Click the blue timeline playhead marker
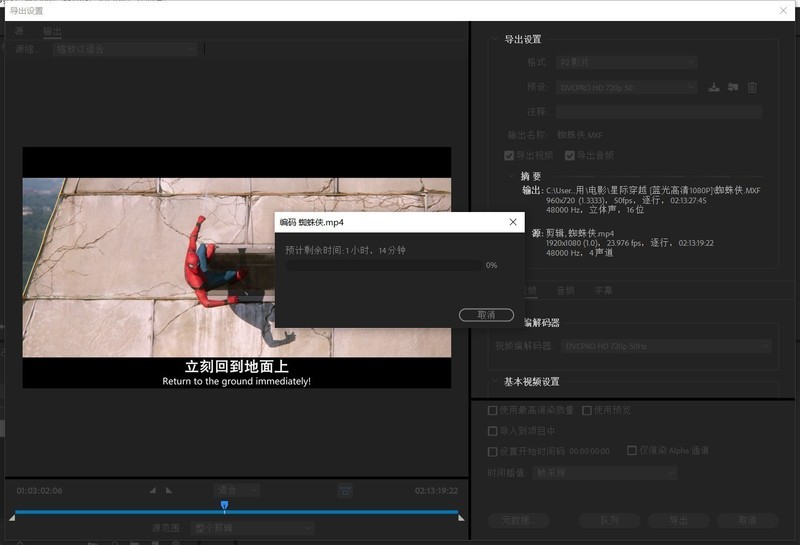 (x=224, y=506)
